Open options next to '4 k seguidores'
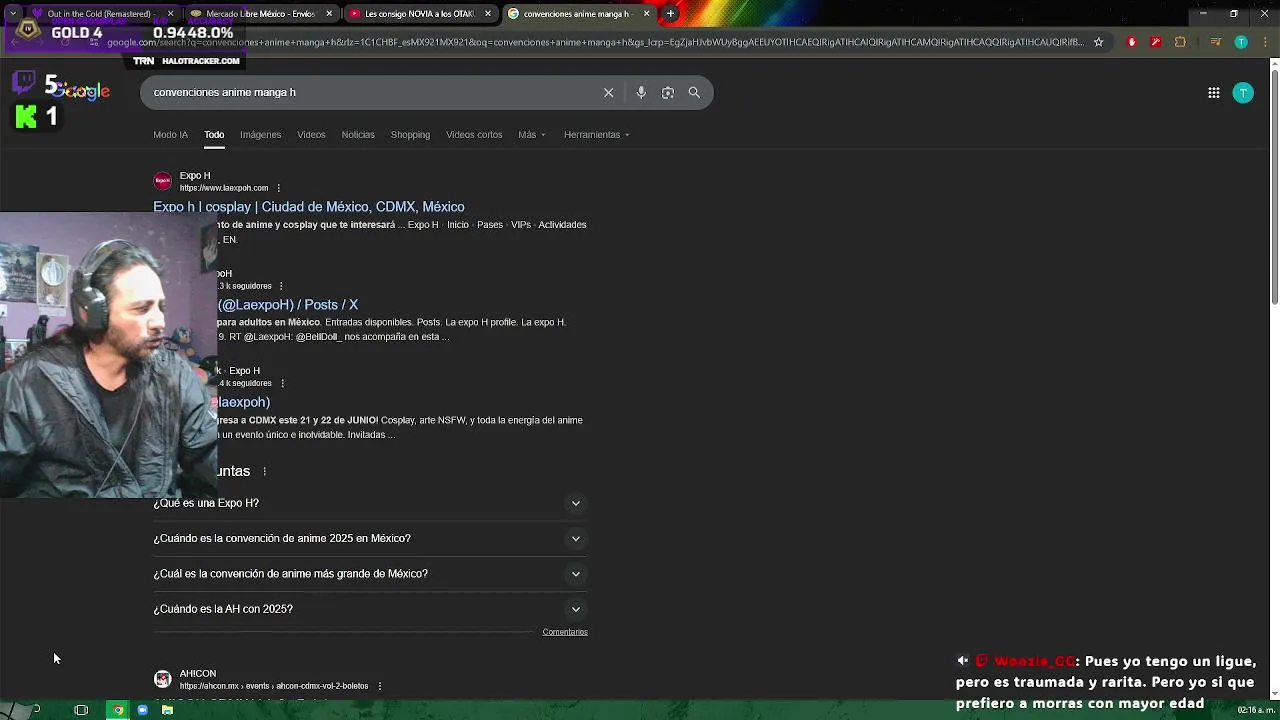Screen dimensions: 1280x720 [282, 383]
